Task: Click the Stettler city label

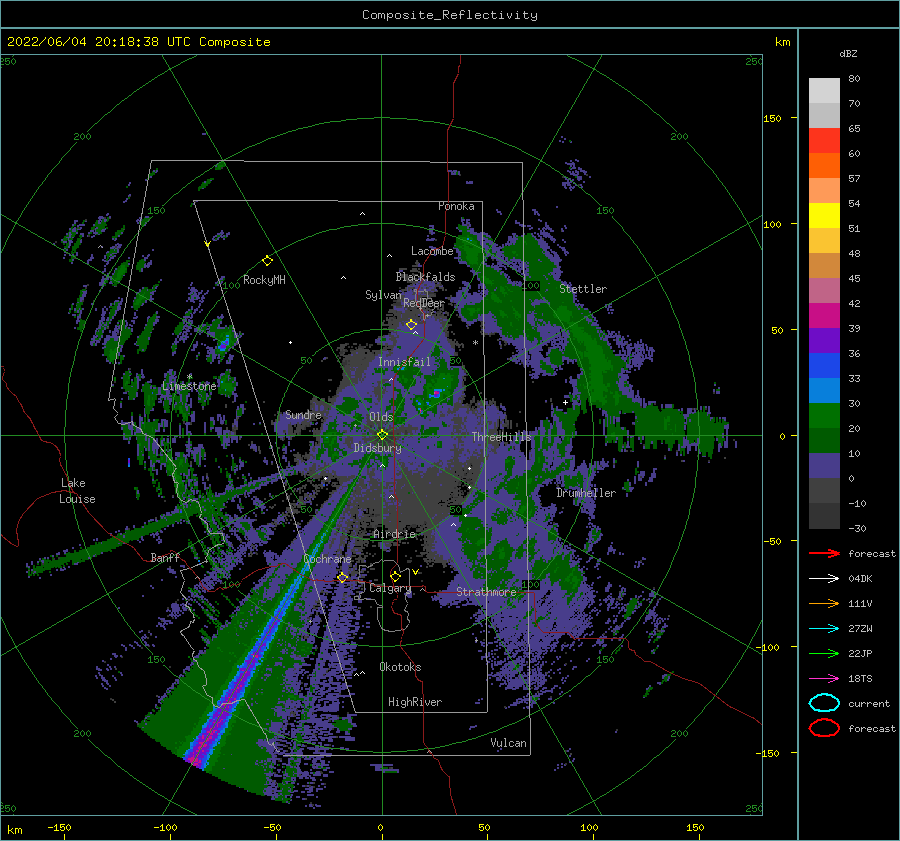Action: tap(583, 289)
